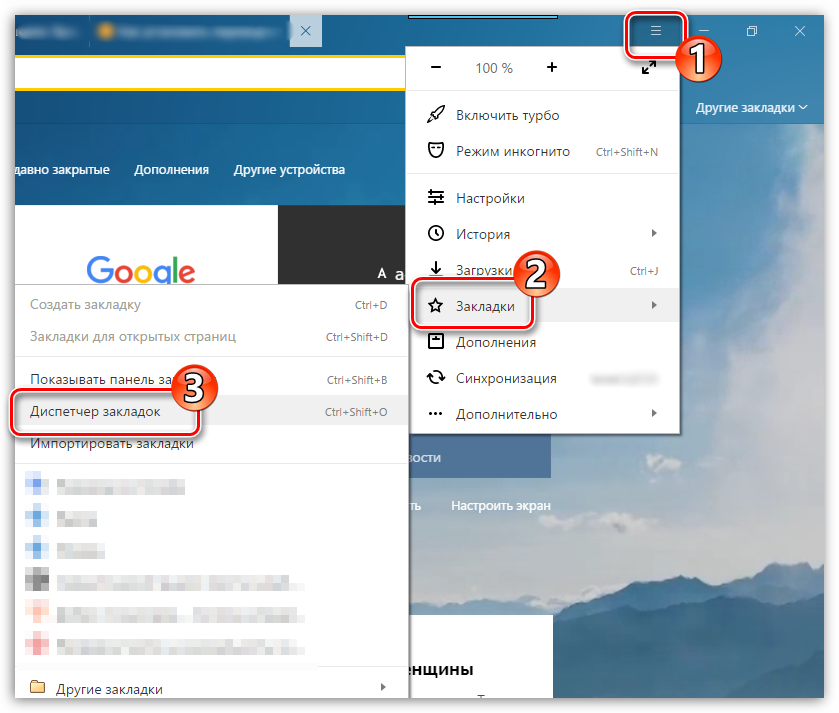Close the current browser tab
The image size is (839, 713).
click(306, 31)
